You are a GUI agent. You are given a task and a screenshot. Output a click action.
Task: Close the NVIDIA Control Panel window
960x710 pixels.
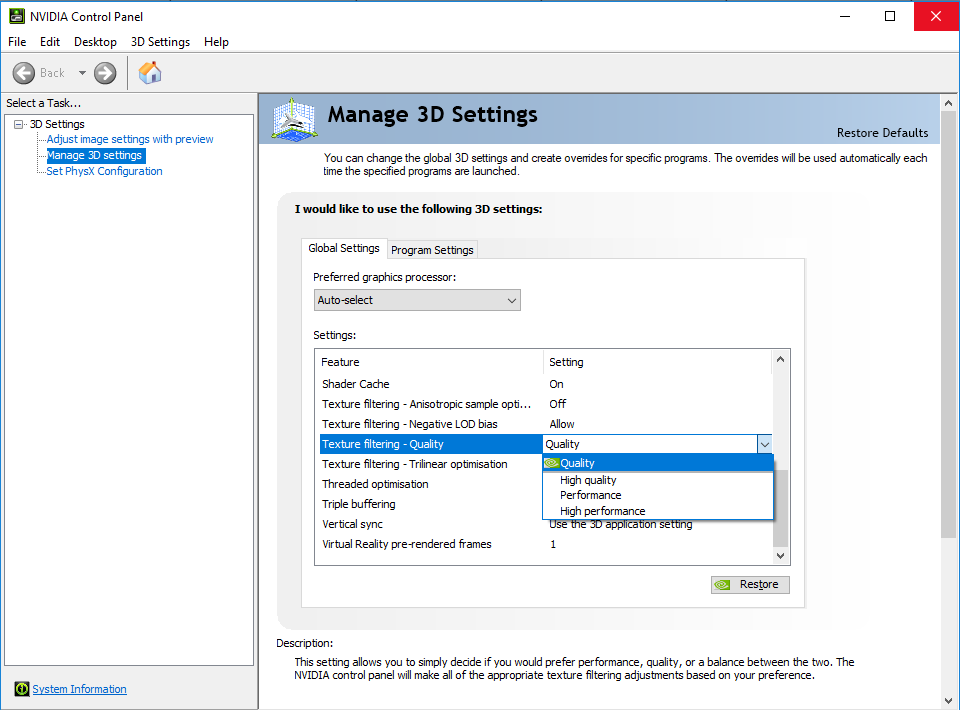click(936, 17)
